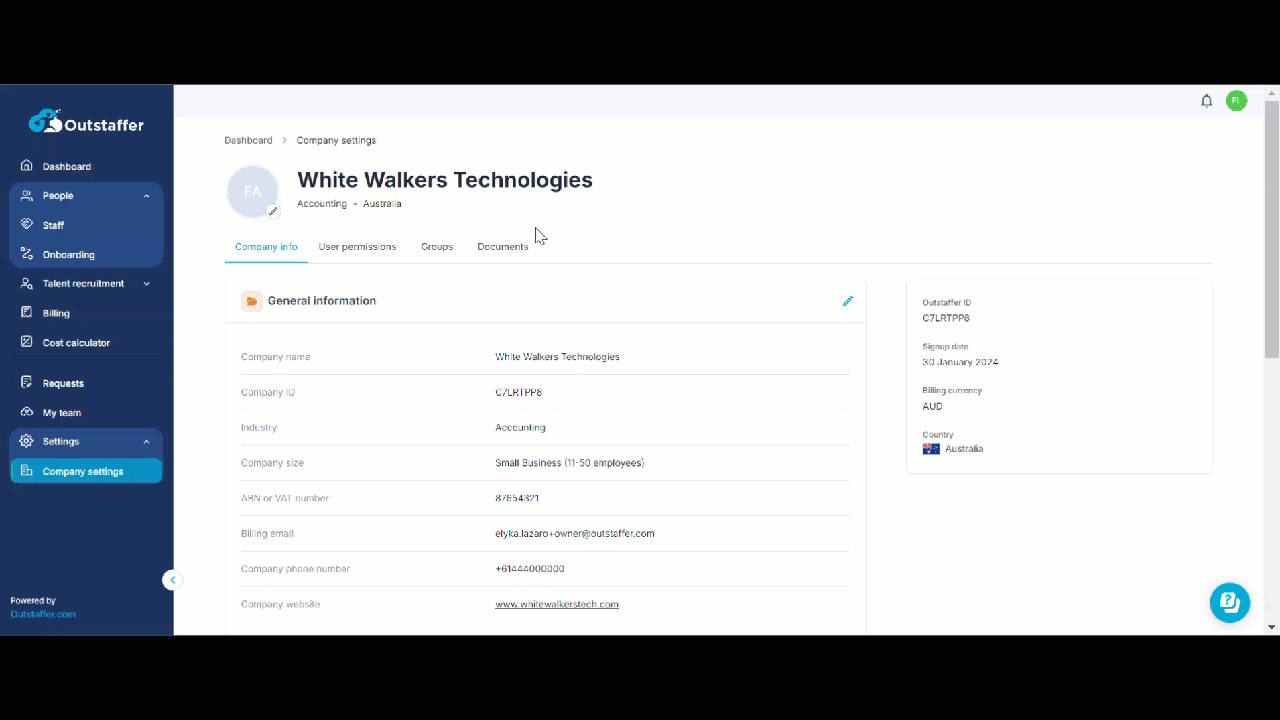Click the Onboarding sidebar icon
Screen dimensions: 1280x720
click(x=27, y=254)
